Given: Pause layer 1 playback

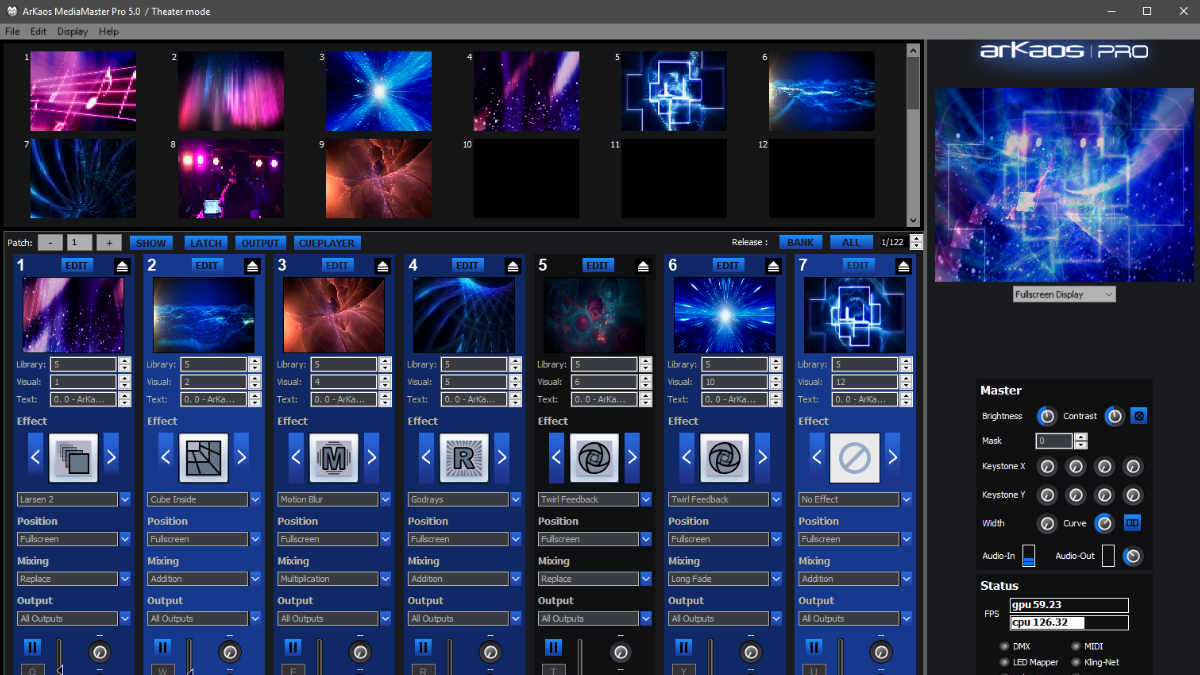Looking at the screenshot, I should [x=32, y=647].
